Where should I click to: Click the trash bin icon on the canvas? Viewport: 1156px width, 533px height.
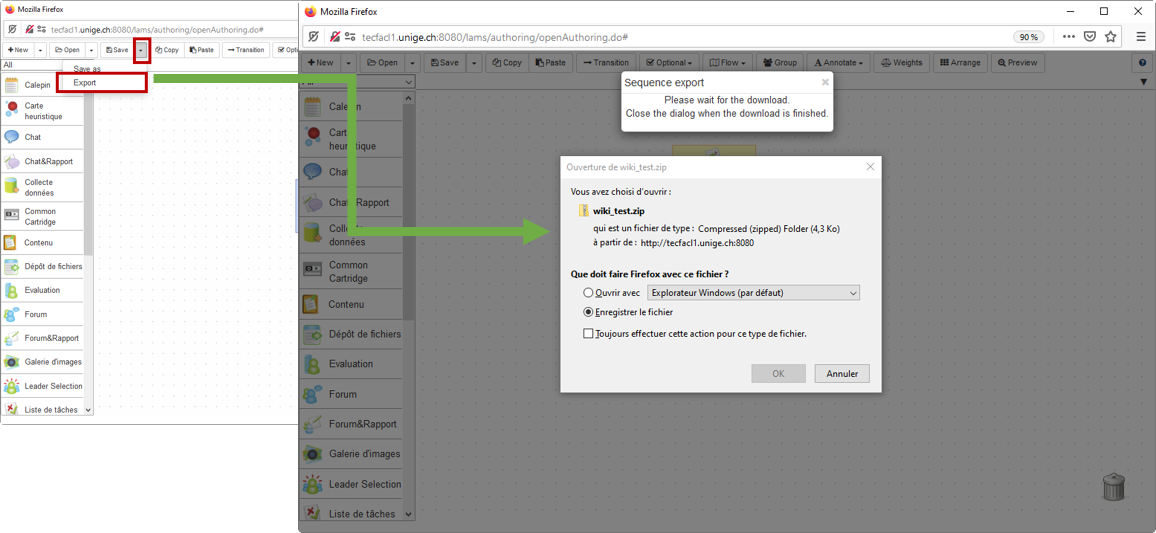pos(1114,486)
